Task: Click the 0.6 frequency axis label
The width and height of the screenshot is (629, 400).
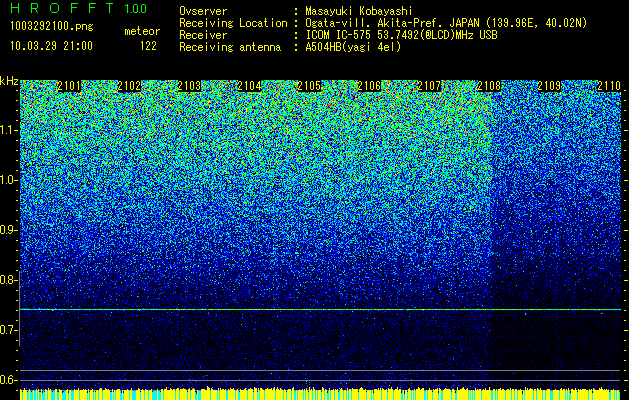Action: pyautogui.click(x=8, y=380)
